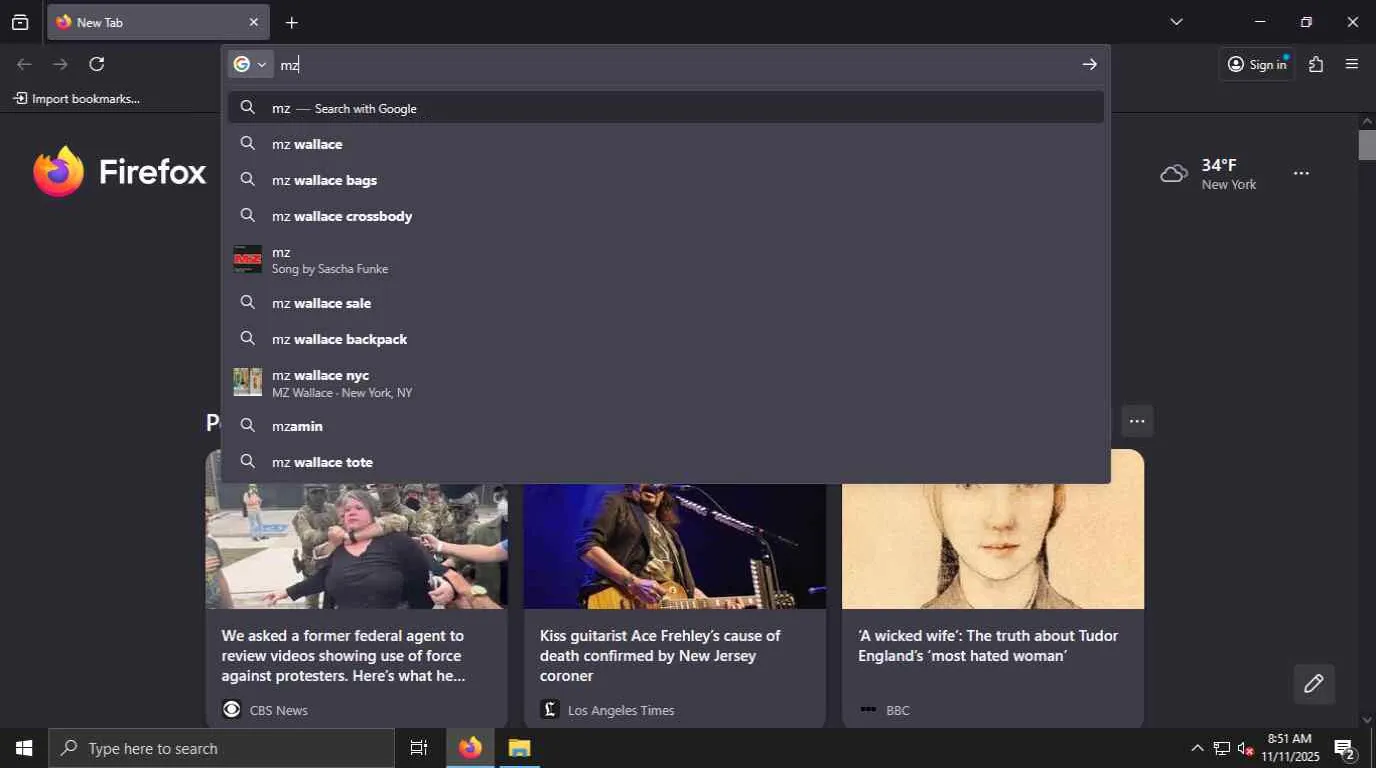This screenshot has height=768, width=1376.
Task: Show hidden system tray icons
Action: tap(1197, 748)
